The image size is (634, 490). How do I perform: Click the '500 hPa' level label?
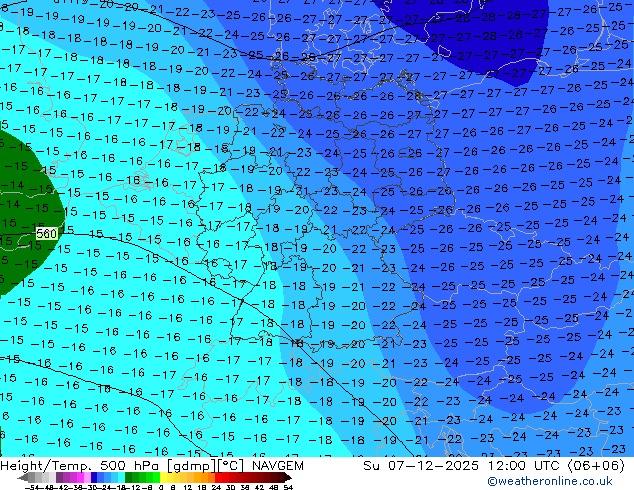point(130,466)
